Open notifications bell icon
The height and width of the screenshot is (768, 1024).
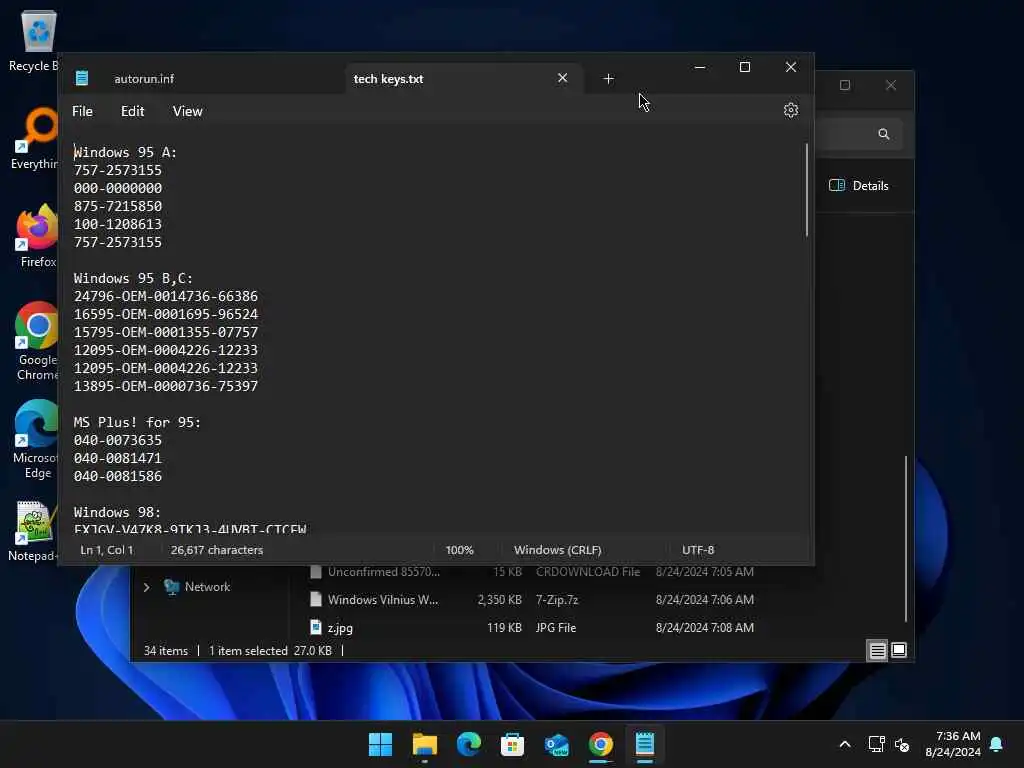coord(996,744)
